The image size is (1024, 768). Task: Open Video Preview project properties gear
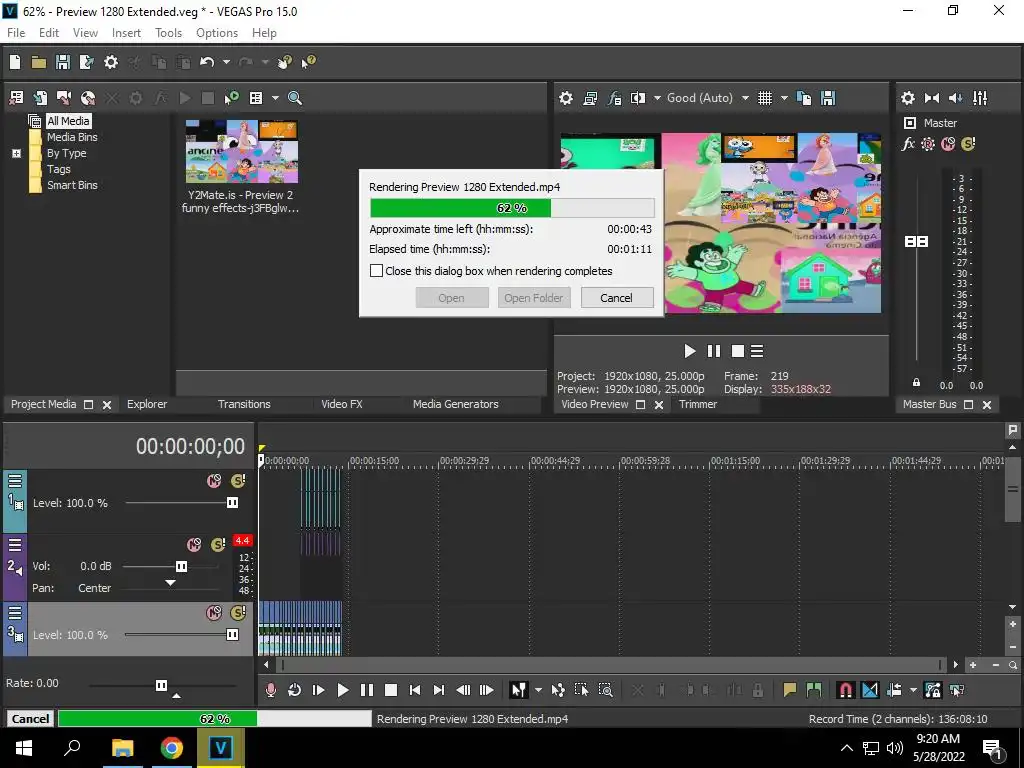pyautogui.click(x=566, y=98)
